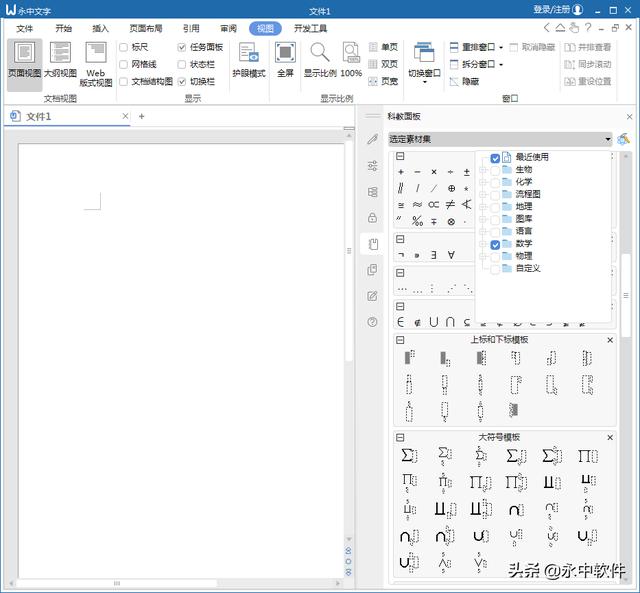Open the 拆分窗口 dropdown arrow
Image resolution: width=640 pixels, height=593 pixels.
pyautogui.click(x=501, y=64)
